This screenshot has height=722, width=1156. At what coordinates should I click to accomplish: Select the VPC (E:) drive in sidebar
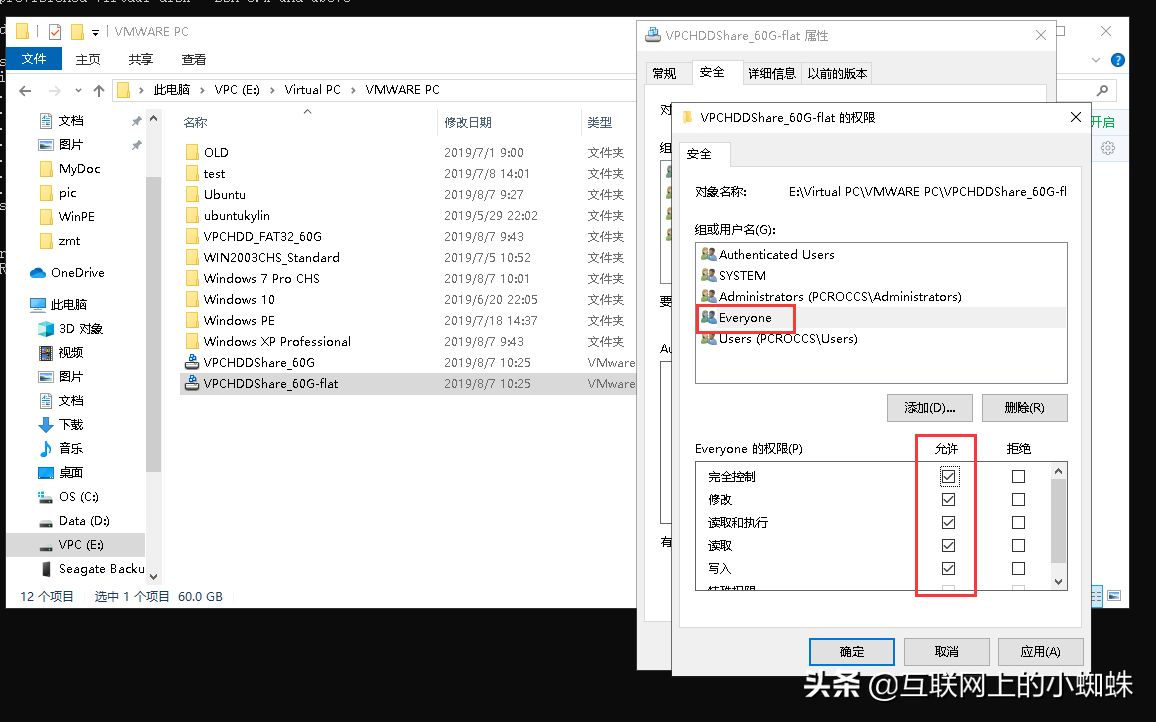coord(72,545)
